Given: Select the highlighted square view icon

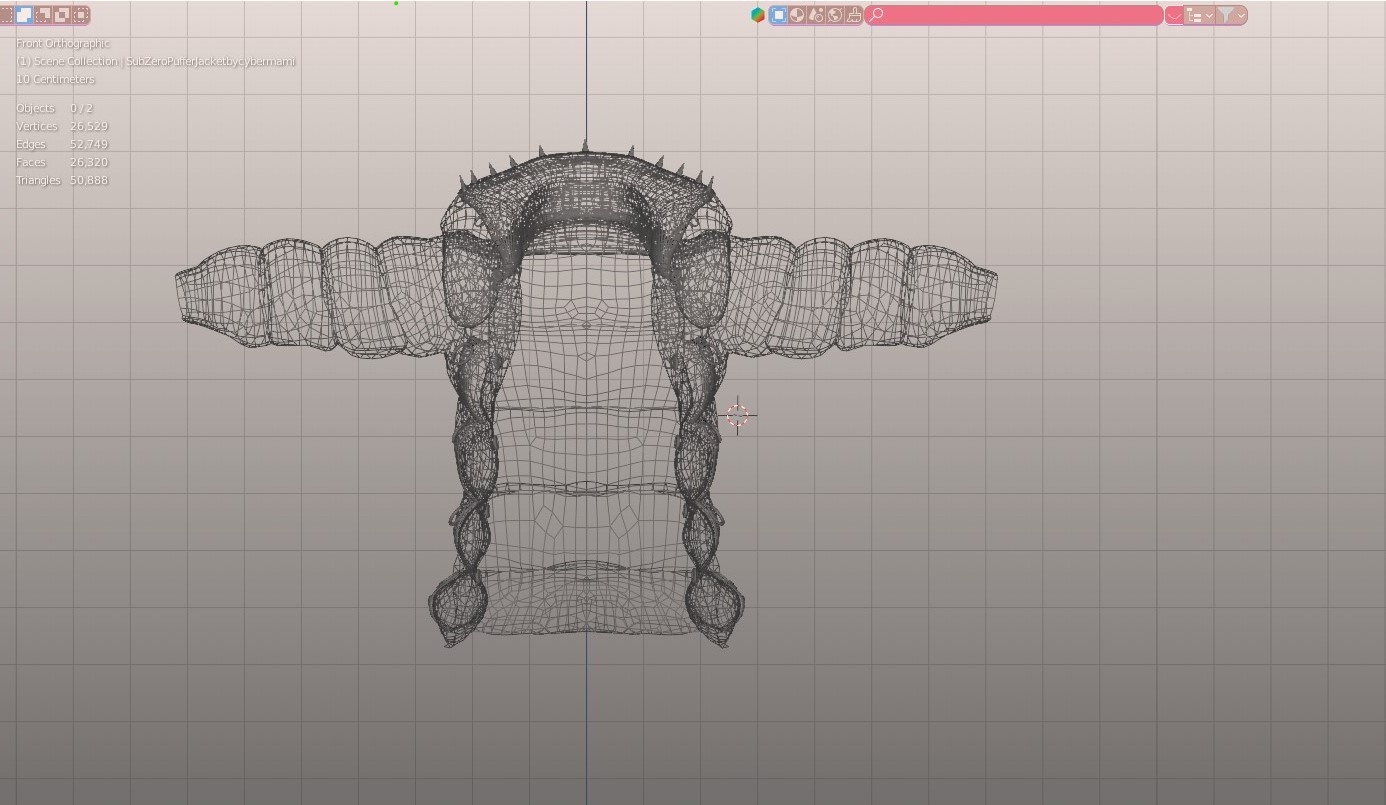Looking at the screenshot, I should point(778,15).
